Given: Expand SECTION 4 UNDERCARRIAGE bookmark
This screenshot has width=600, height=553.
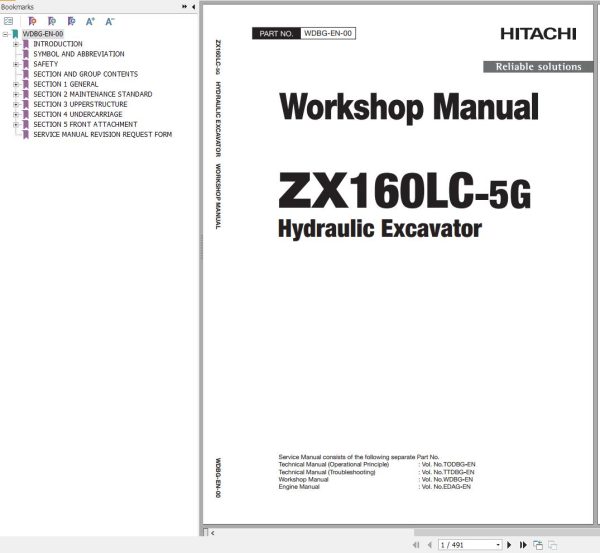Looking at the screenshot, I should [x=16, y=114].
